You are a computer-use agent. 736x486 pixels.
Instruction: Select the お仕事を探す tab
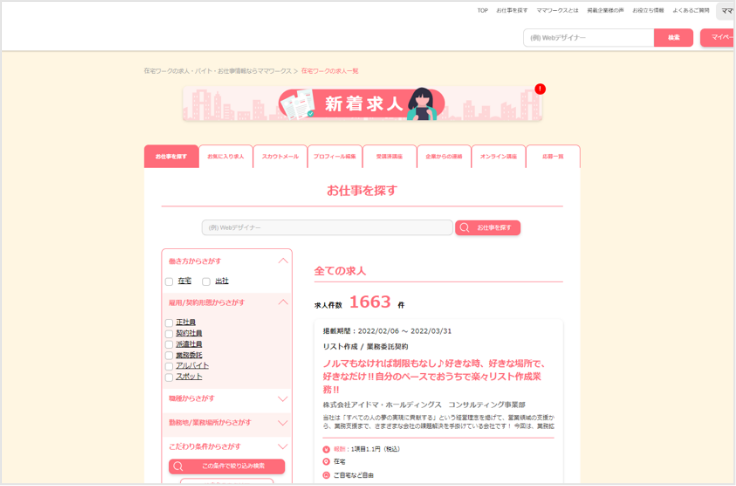coord(171,156)
